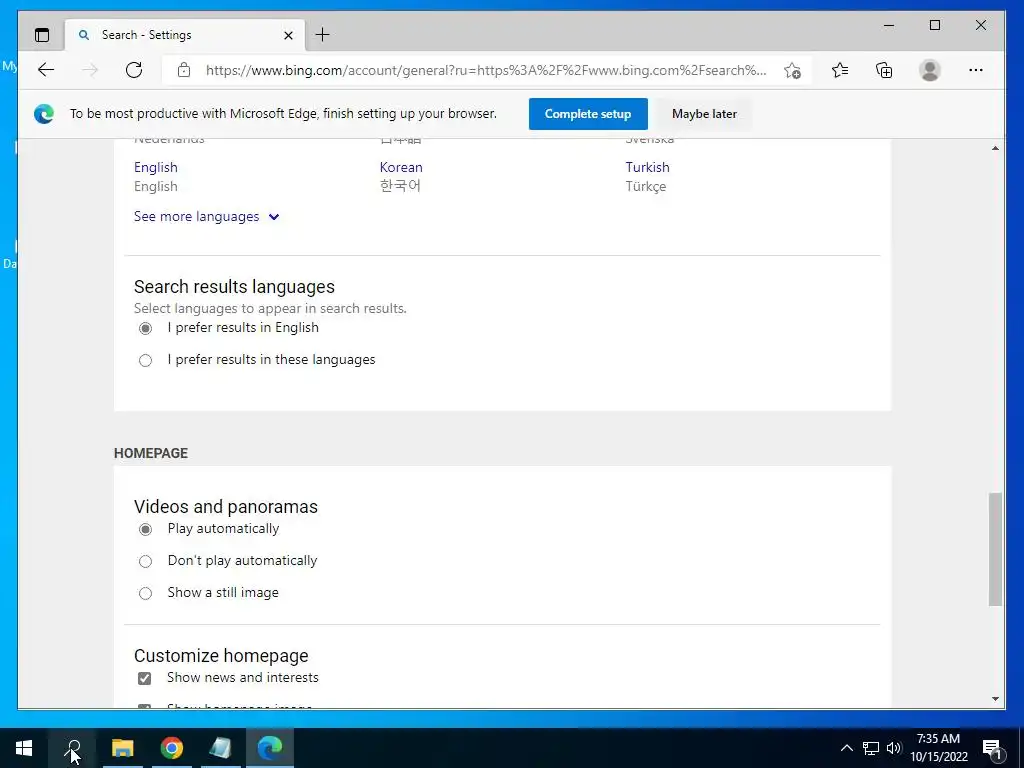
Task: Choose Turkish as display language
Action: point(647,167)
